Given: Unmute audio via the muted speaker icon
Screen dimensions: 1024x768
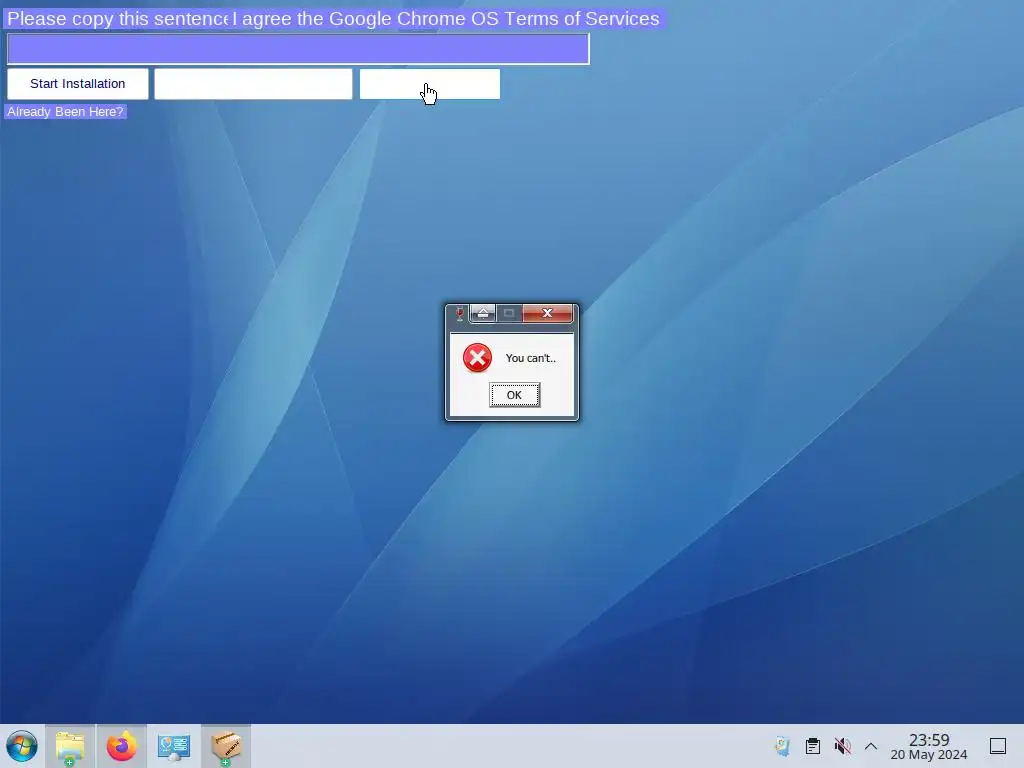Looking at the screenshot, I should [x=842, y=746].
